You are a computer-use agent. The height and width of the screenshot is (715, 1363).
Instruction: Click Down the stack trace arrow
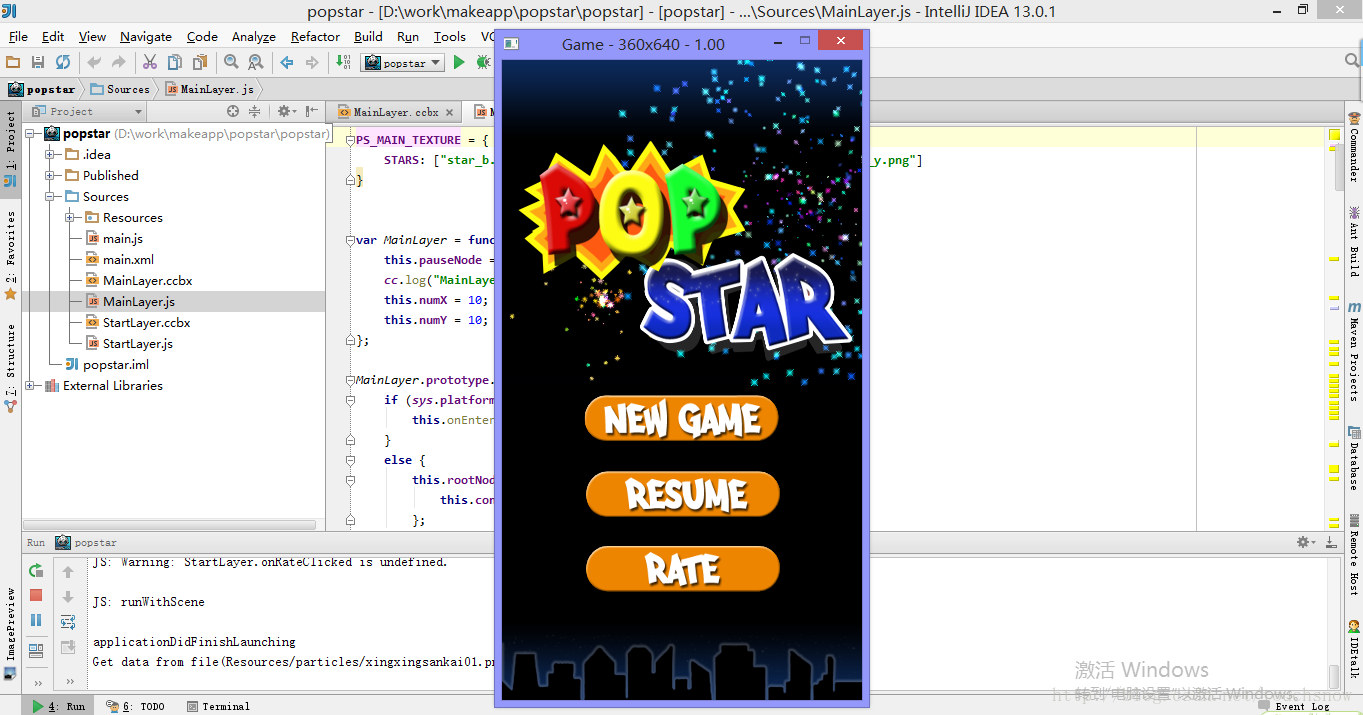[x=68, y=597]
